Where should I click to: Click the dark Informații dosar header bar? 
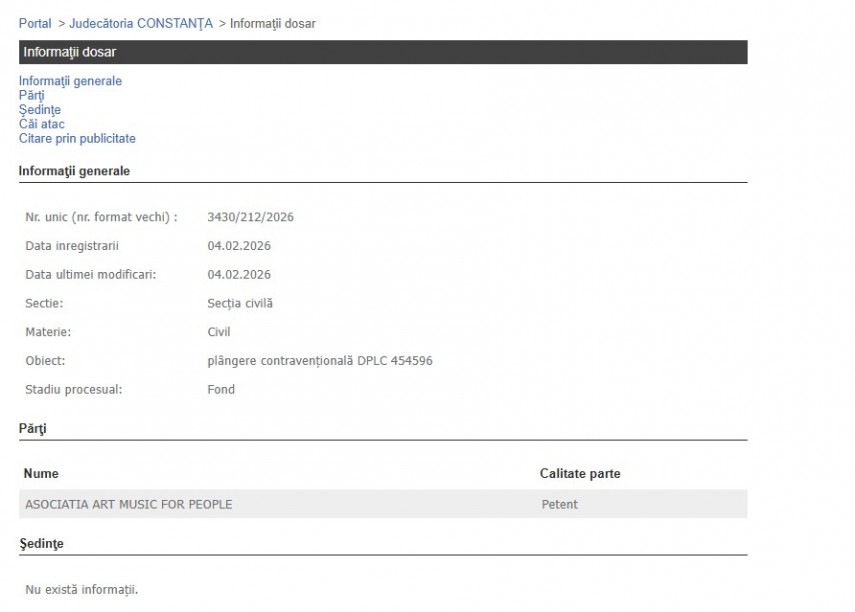pos(382,52)
